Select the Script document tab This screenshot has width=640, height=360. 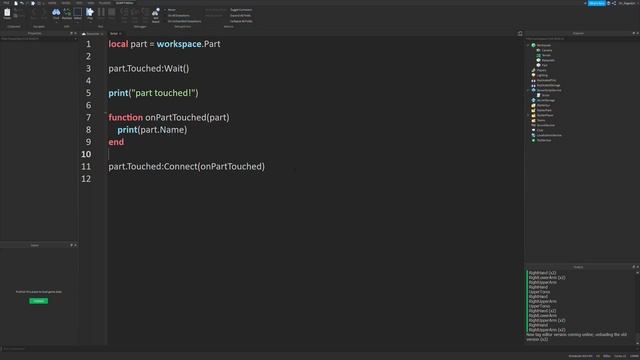(x=114, y=33)
